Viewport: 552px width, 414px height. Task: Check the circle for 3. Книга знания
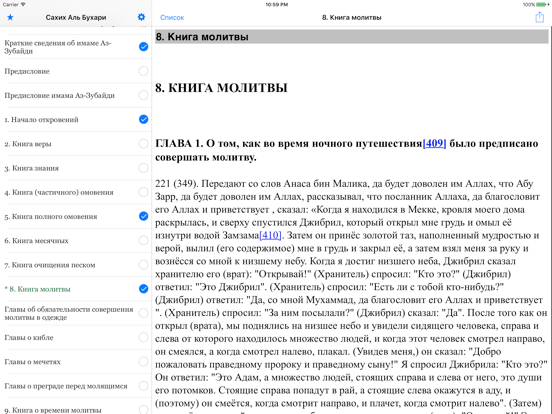coord(143,168)
